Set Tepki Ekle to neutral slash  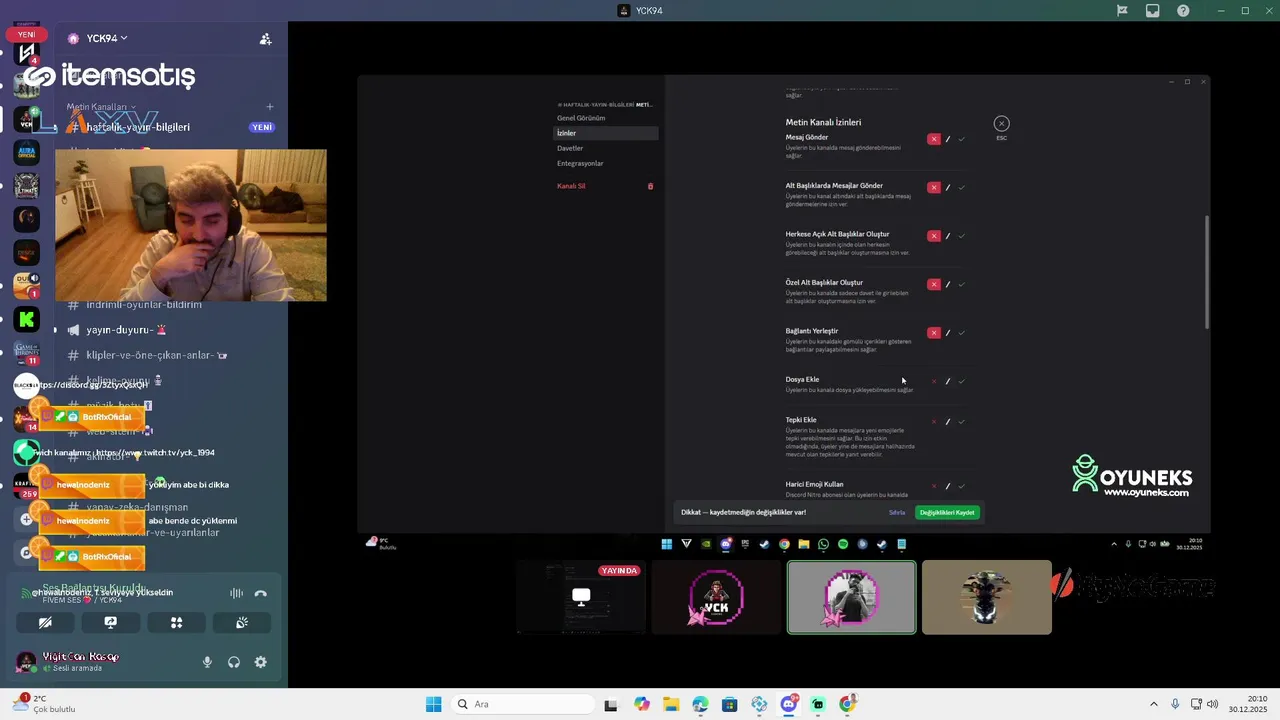(x=948, y=422)
